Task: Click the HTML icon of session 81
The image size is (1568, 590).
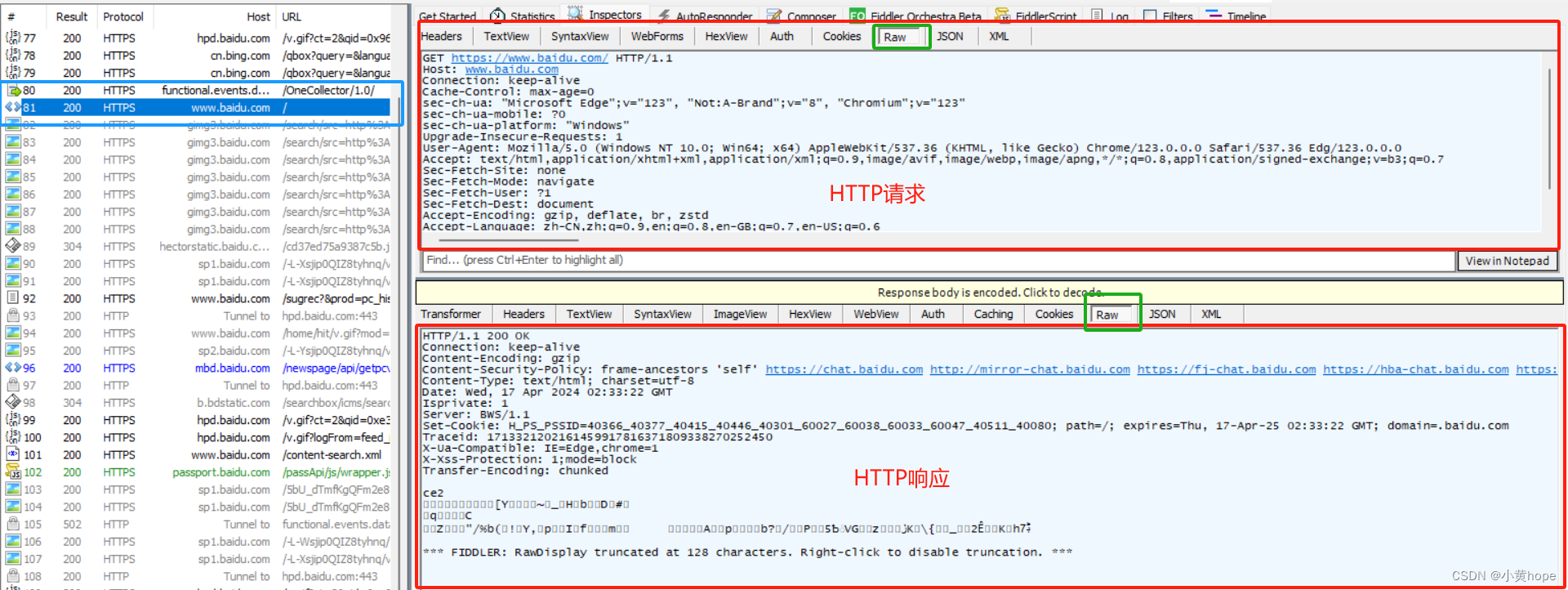Action: [13, 107]
